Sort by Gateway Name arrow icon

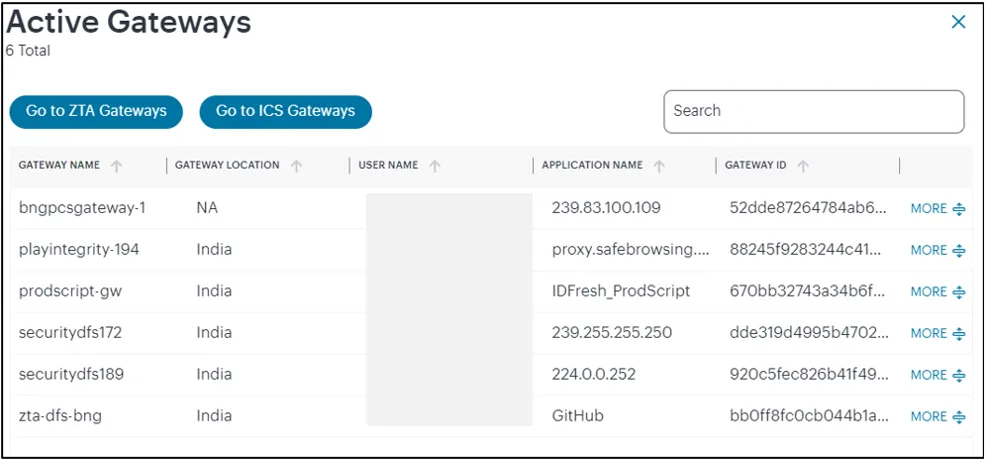click(116, 166)
